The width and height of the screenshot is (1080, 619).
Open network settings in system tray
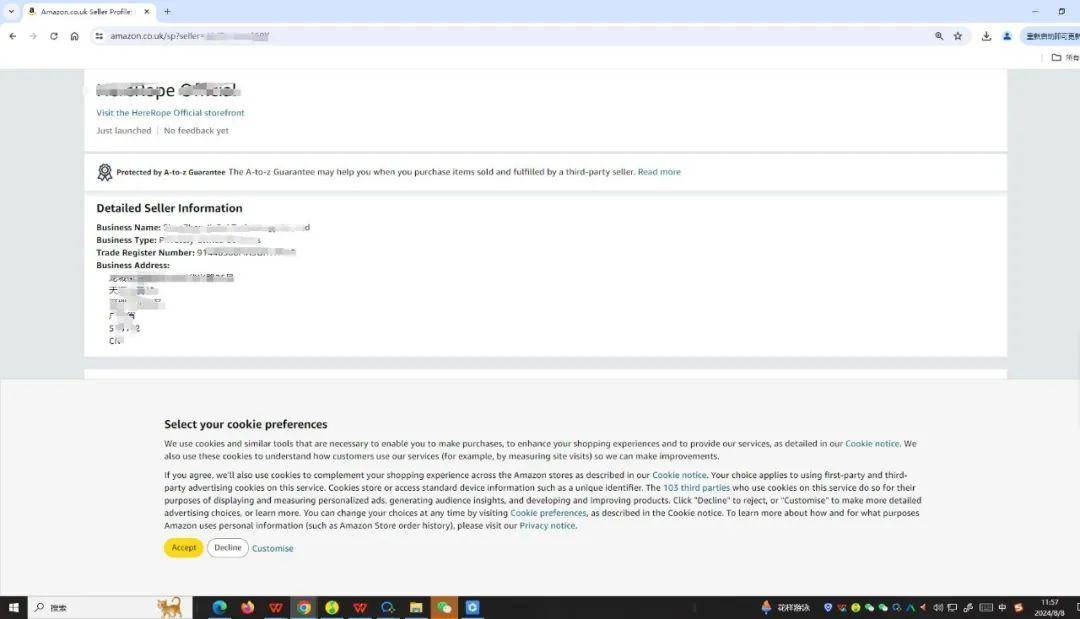pos(953,608)
